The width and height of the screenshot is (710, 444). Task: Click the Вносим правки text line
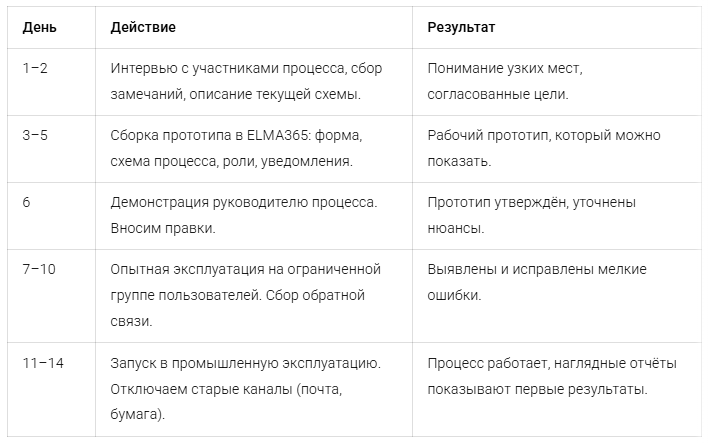click(x=163, y=228)
